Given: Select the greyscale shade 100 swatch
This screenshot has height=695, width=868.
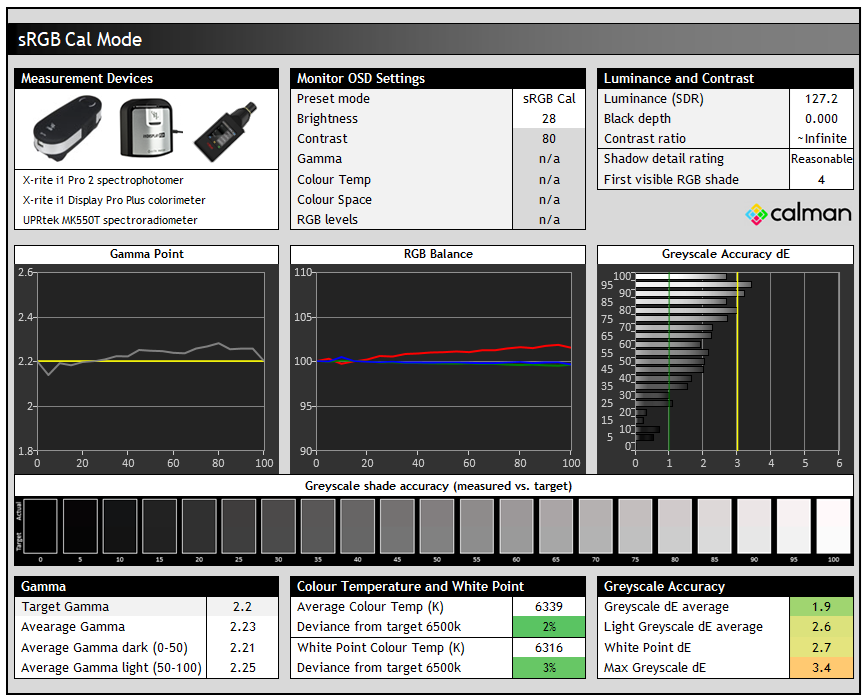Looking at the screenshot, I should point(833,525).
